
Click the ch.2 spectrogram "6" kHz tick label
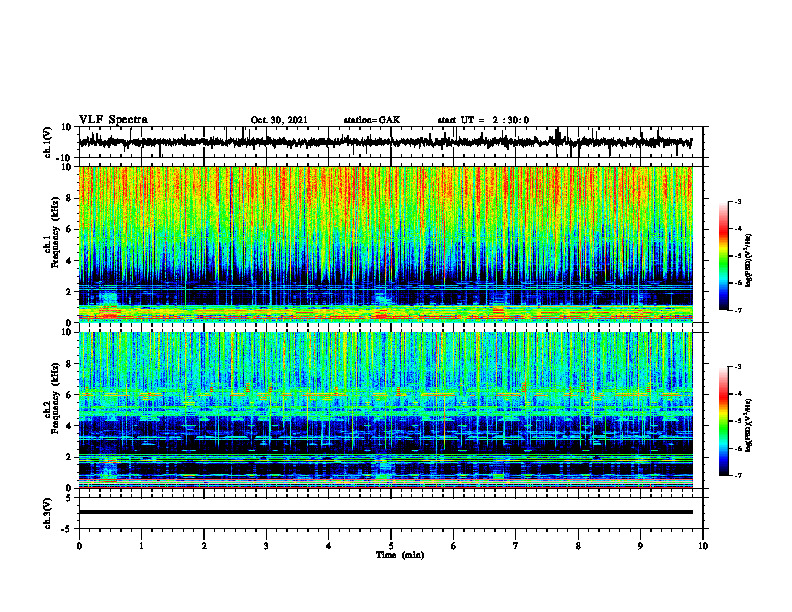click(69, 395)
